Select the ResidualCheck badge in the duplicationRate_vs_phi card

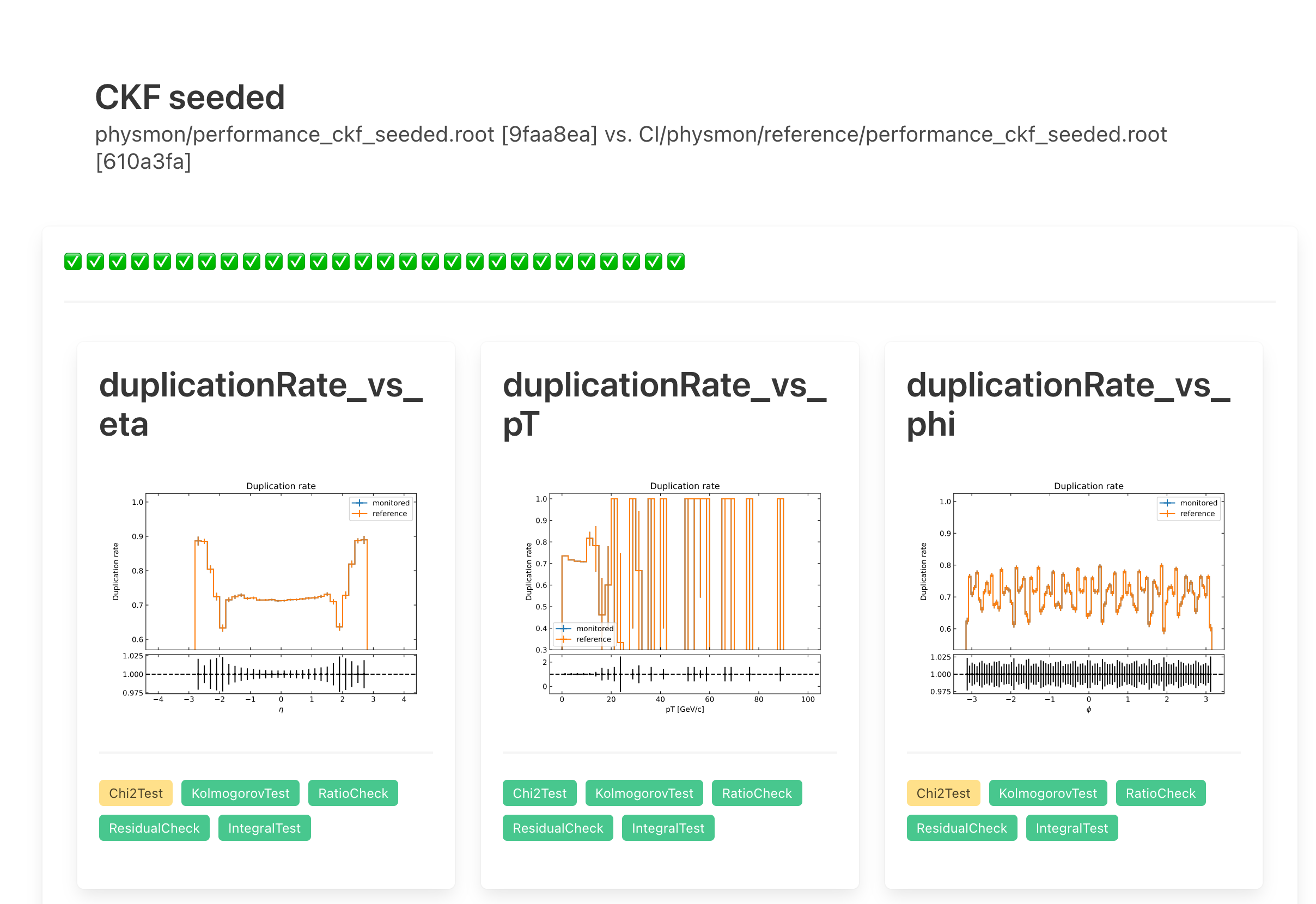[961, 828]
